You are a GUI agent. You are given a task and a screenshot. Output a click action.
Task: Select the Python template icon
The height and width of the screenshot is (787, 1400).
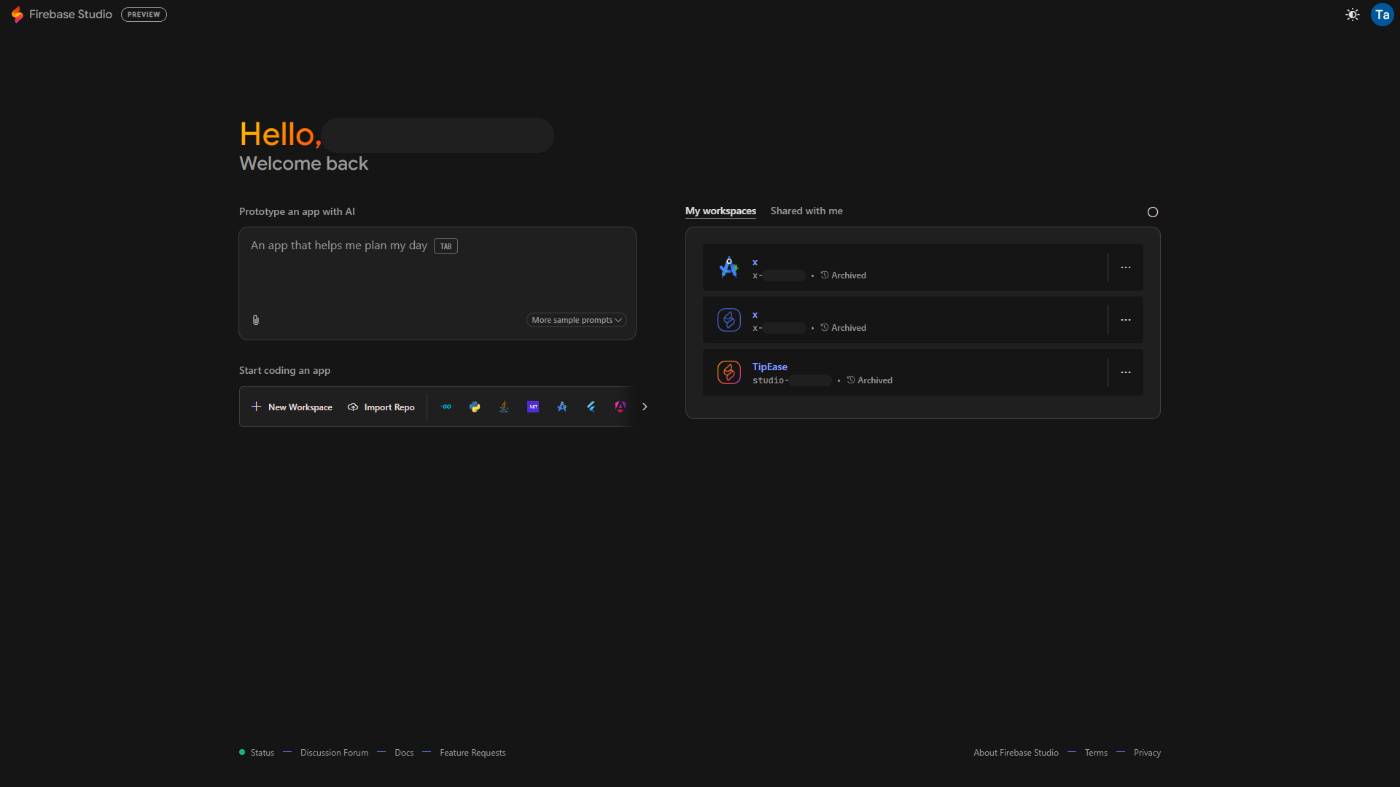click(476, 407)
